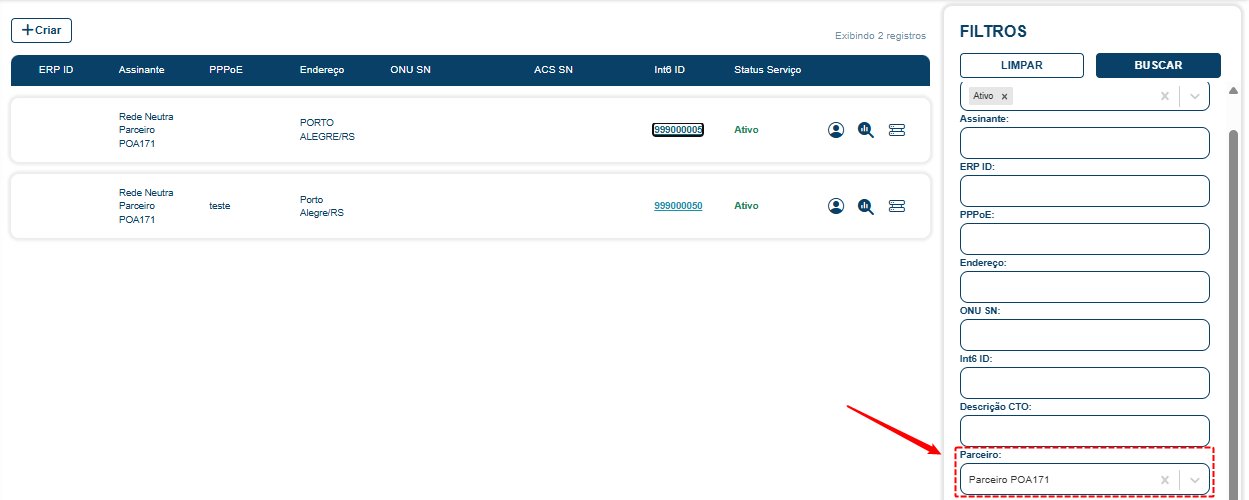The height and width of the screenshot is (500, 1249).
Task: Click the Int6 ID column header
Action: [x=669, y=70]
